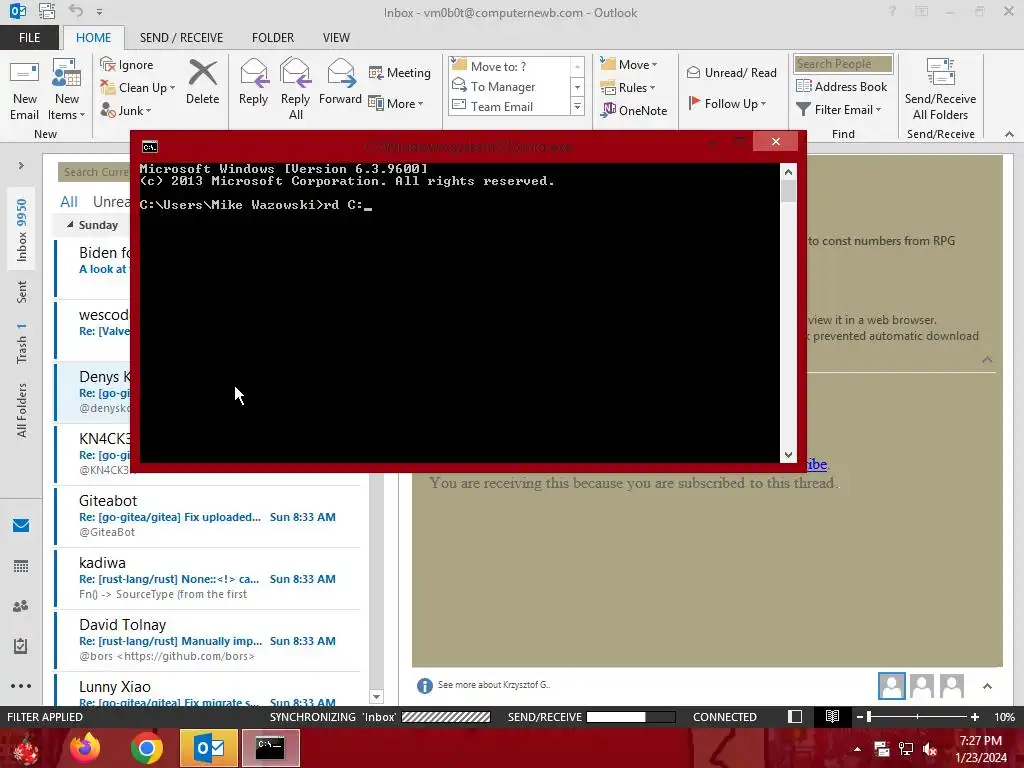Expand the folder pane
The height and width of the screenshot is (768, 1024).
tap(21, 166)
